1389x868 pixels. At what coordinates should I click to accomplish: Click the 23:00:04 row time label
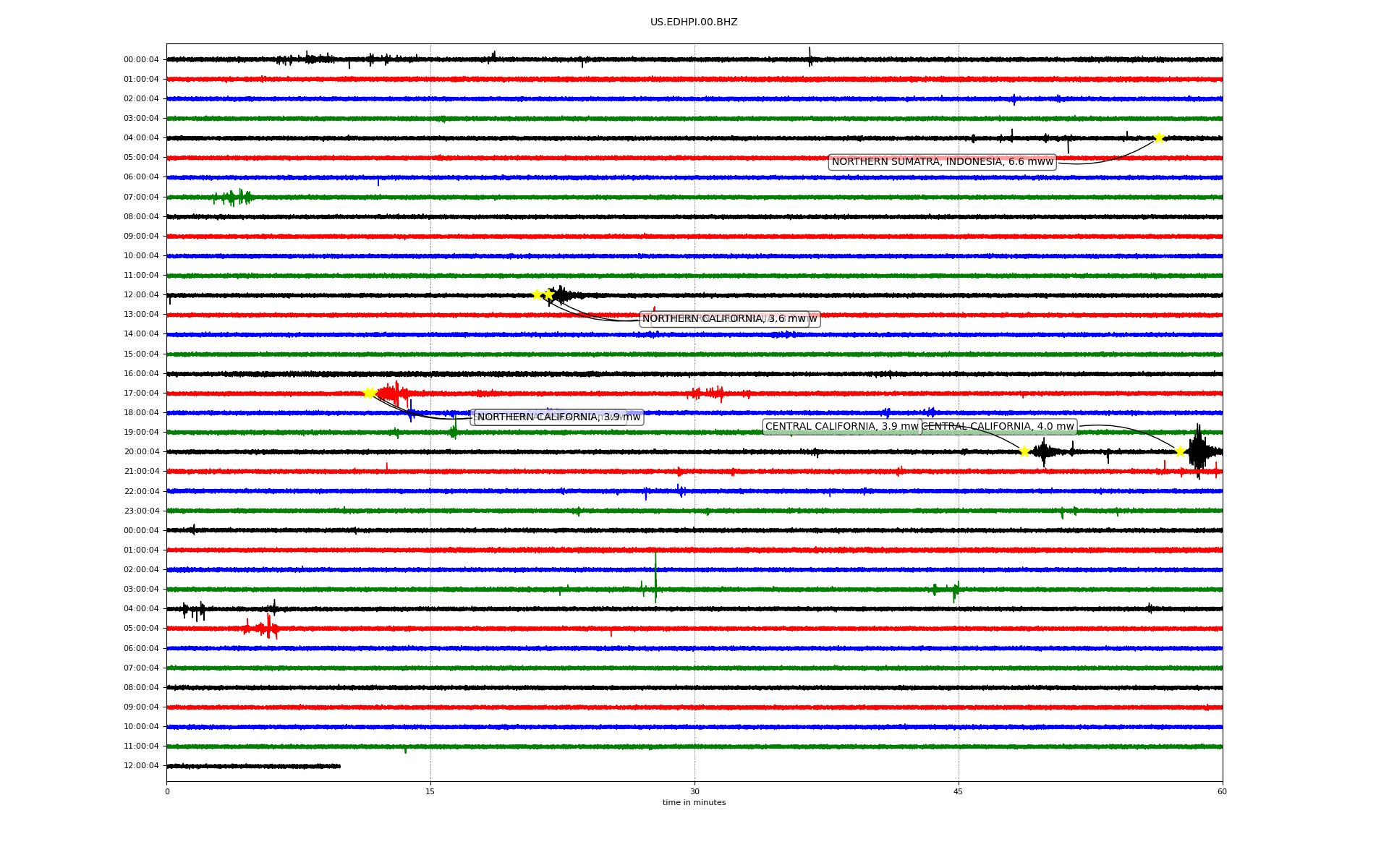click(141, 511)
